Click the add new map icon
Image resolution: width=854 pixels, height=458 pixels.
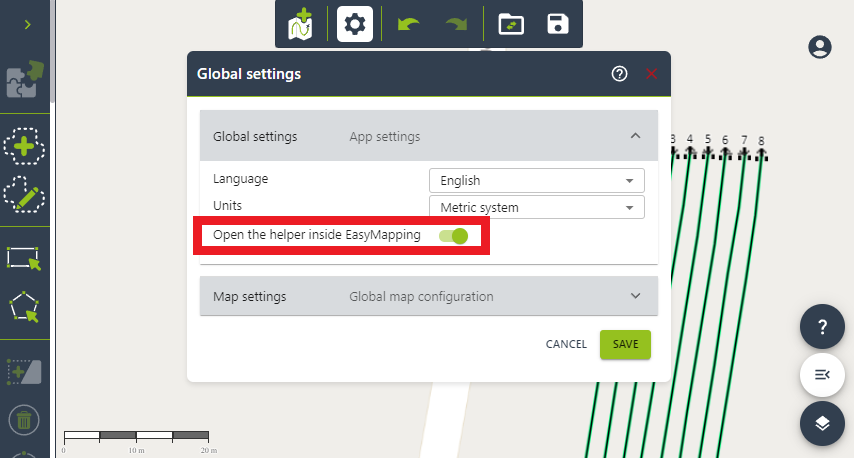300,24
